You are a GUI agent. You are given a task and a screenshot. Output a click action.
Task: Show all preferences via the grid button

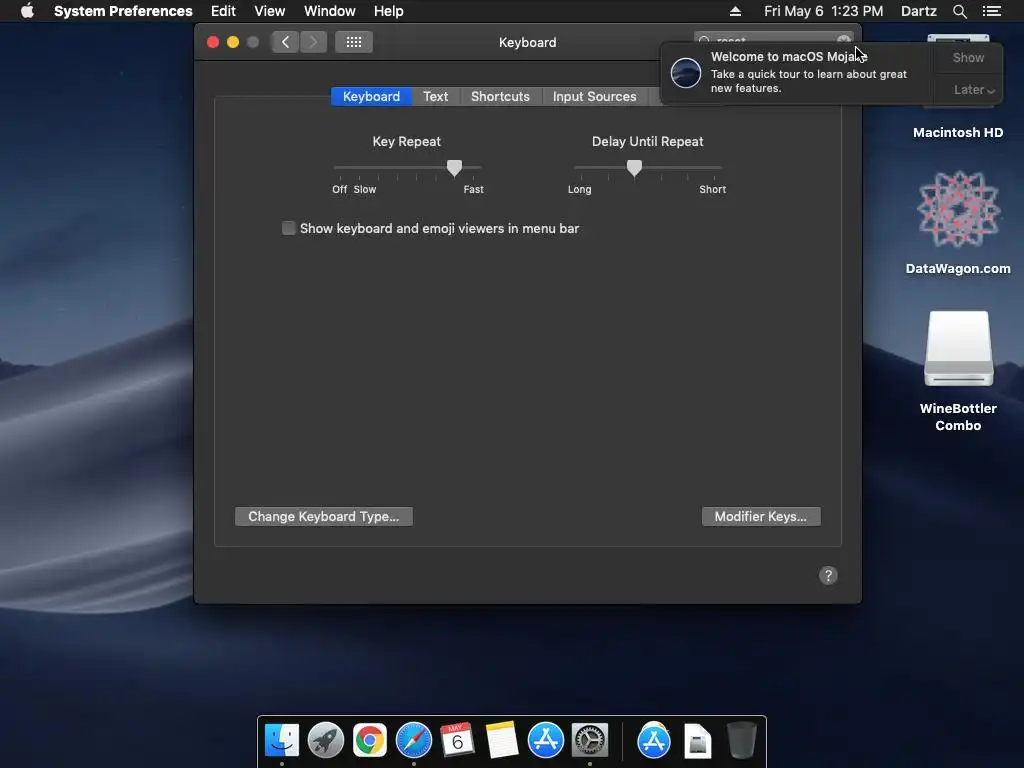tap(353, 42)
